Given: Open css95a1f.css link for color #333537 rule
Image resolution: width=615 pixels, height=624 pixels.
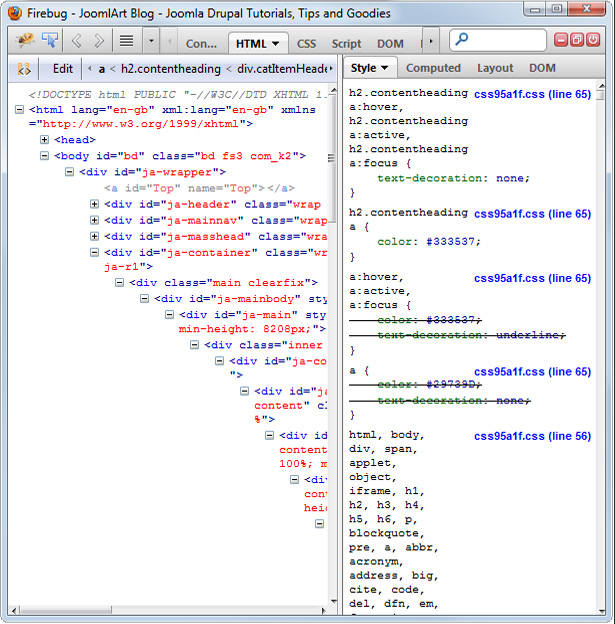Looking at the screenshot, I should (x=533, y=214).
